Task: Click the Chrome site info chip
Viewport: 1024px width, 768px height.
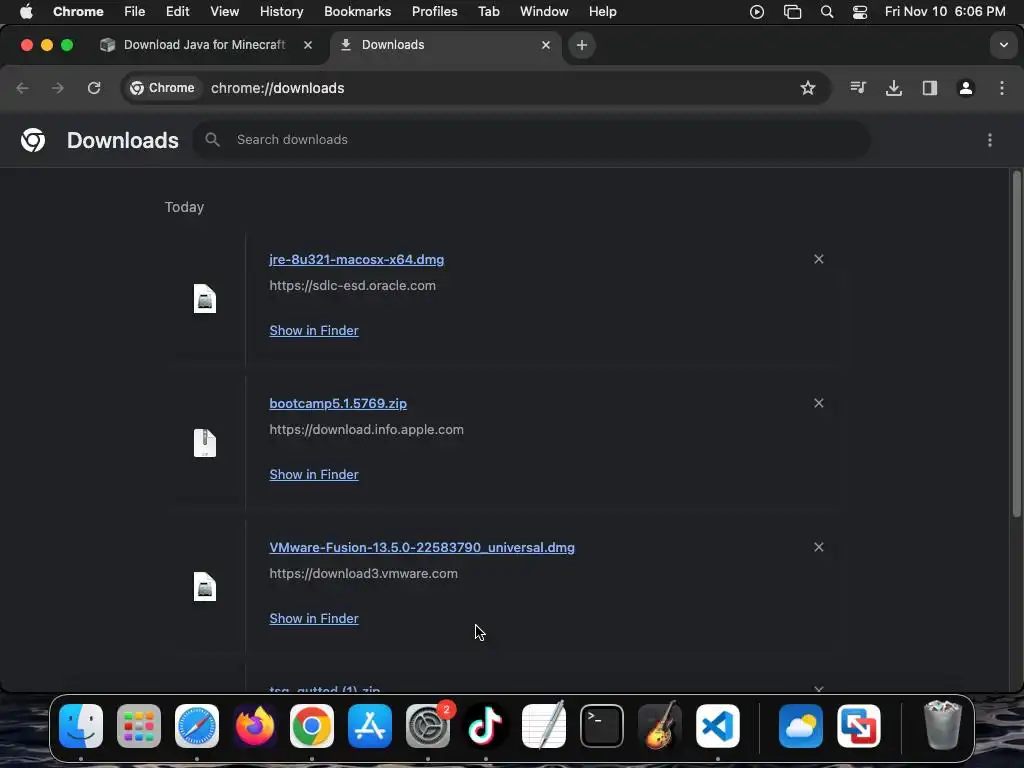Action: (x=162, y=88)
